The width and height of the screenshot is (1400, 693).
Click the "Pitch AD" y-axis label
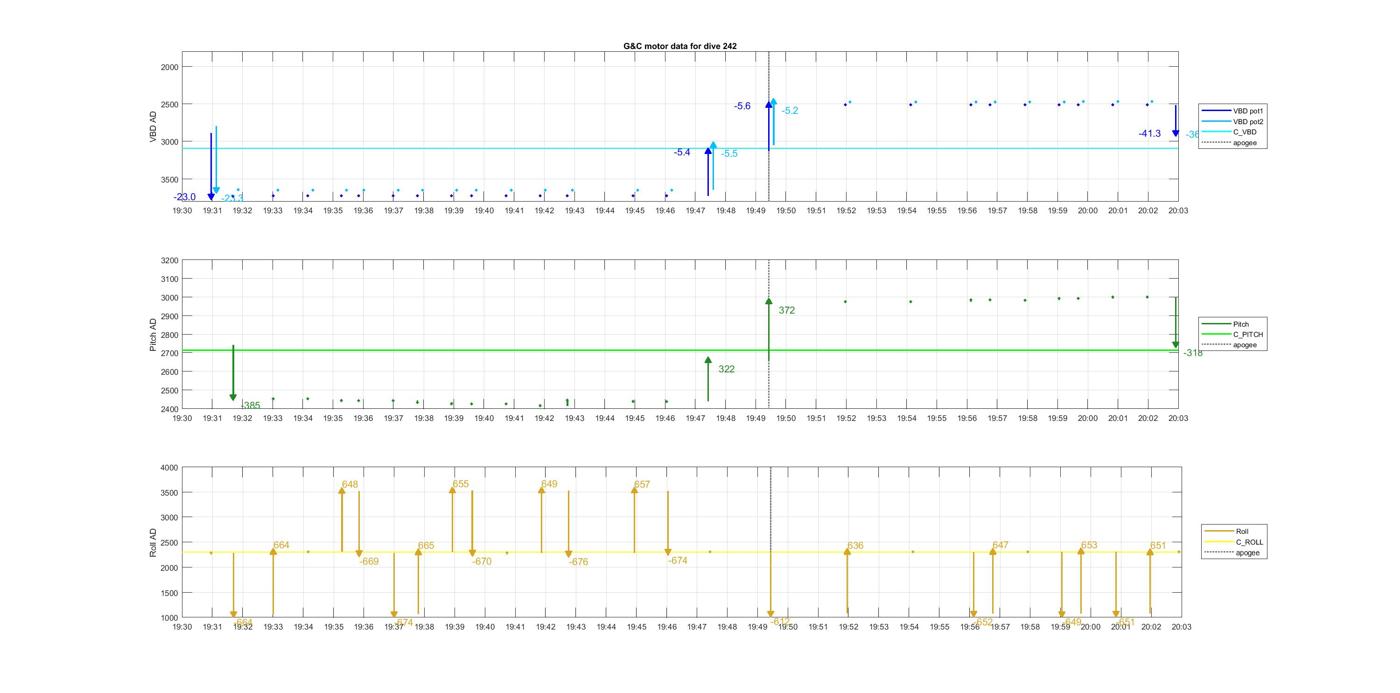click(x=154, y=335)
